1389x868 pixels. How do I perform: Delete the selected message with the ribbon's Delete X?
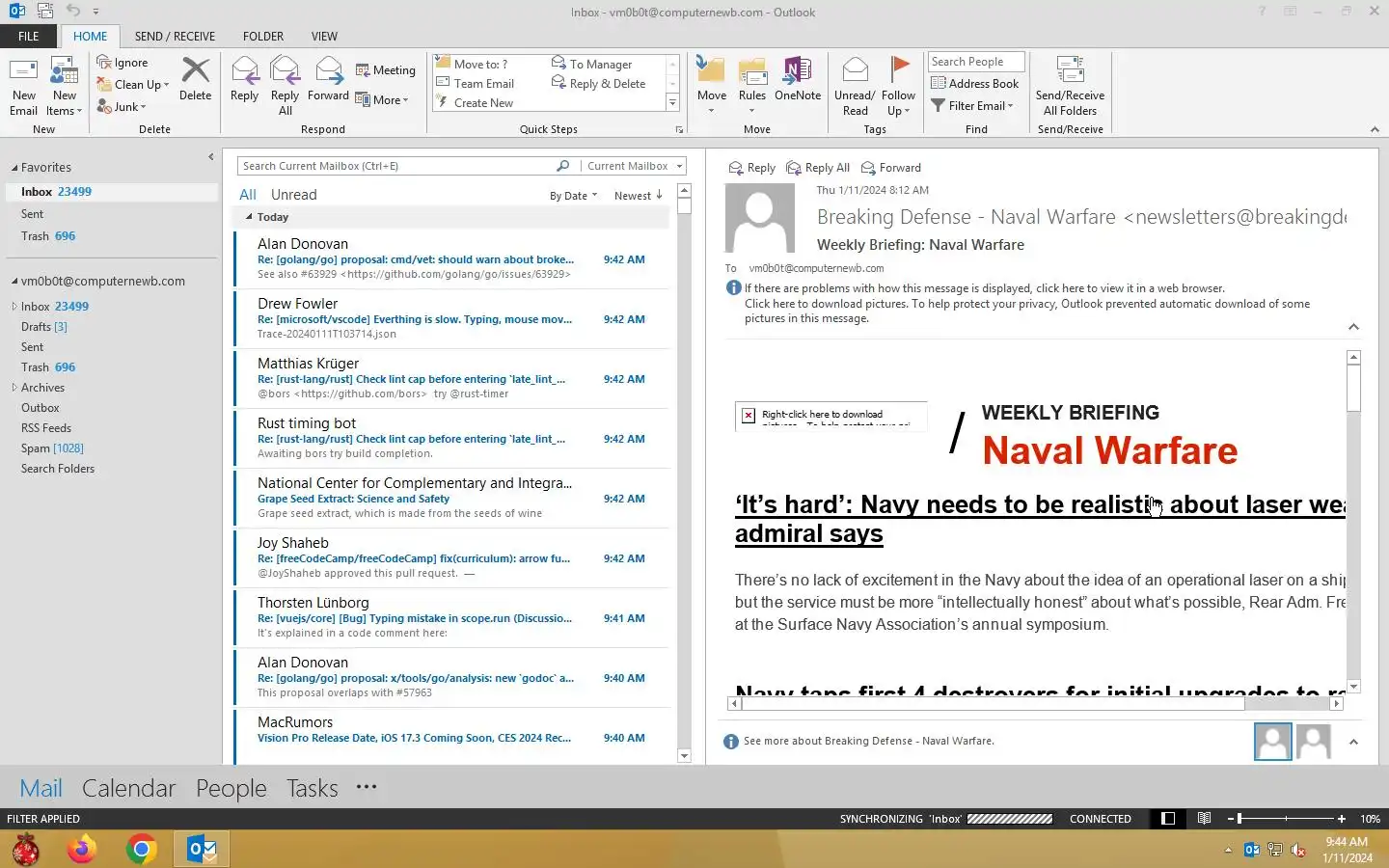(x=195, y=79)
